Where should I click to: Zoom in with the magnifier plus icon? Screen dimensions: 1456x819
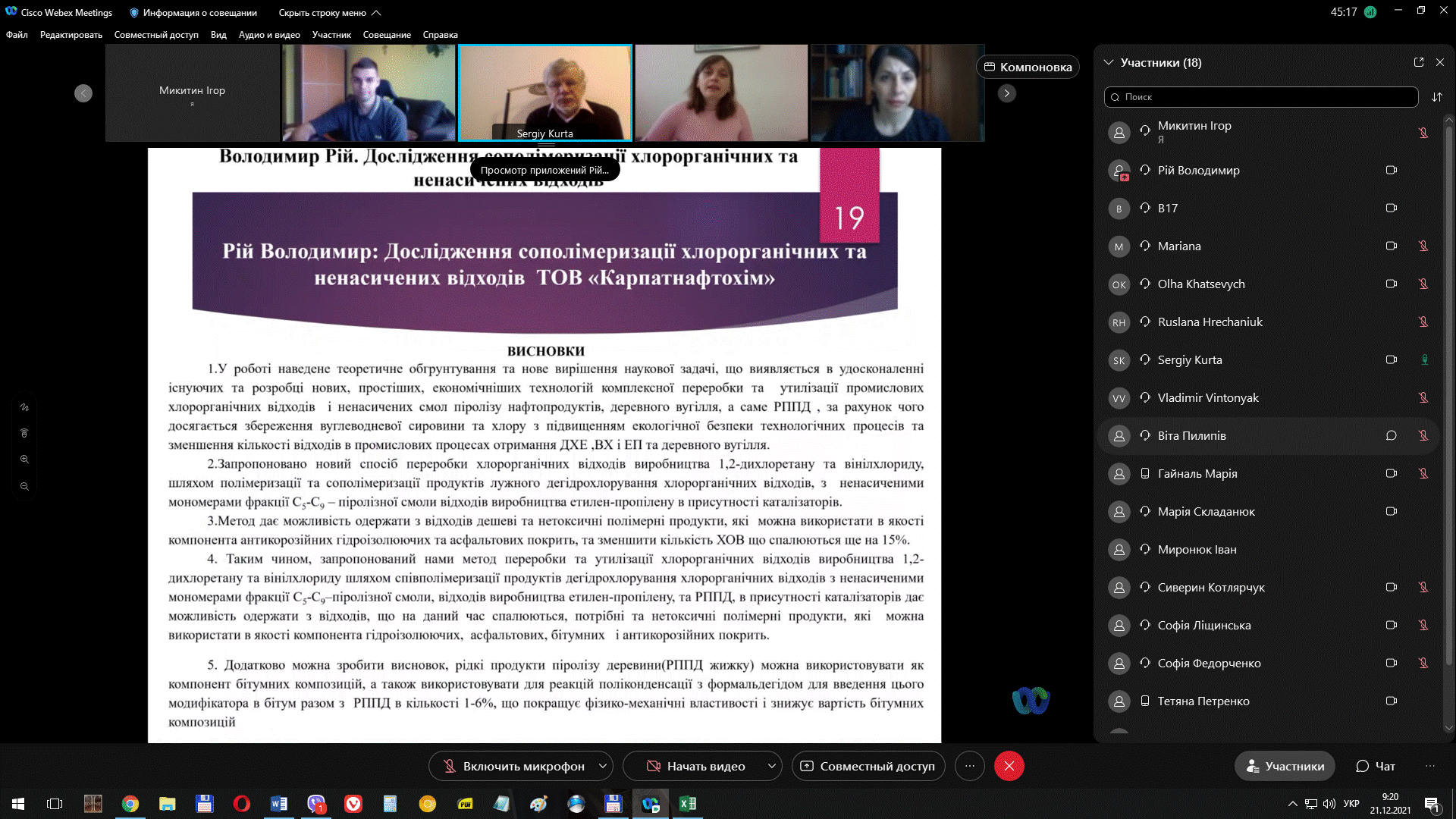pyautogui.click(x=24, y=460)
